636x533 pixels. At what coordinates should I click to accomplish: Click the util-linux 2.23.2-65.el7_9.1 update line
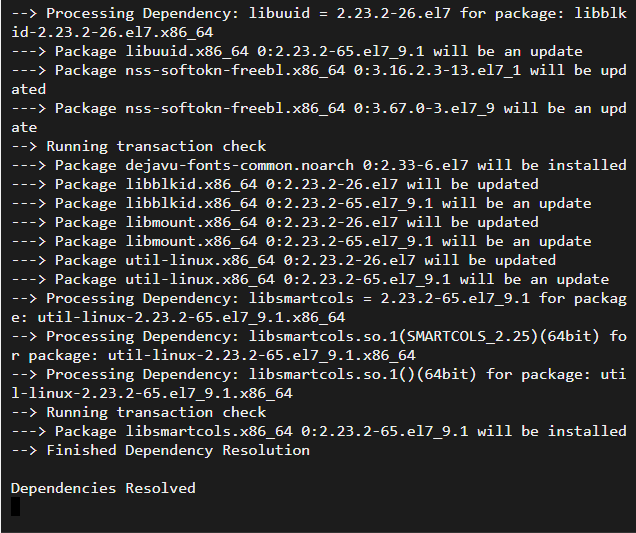310,279
